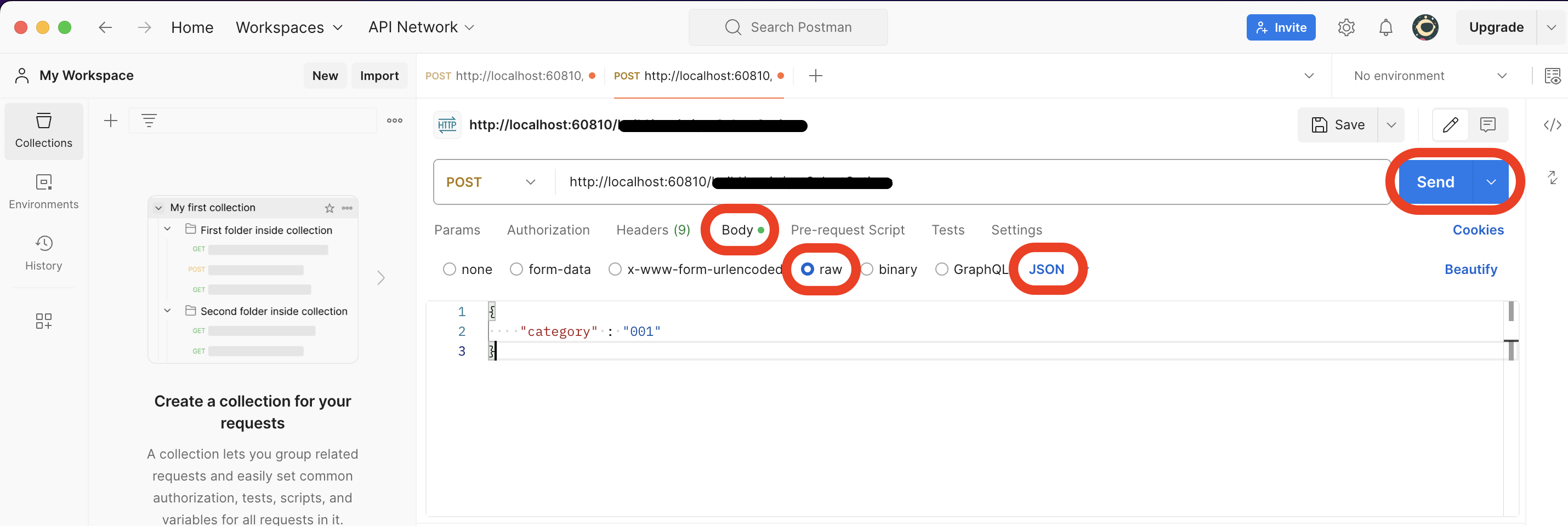Viewport: 1568px width, 526px height.
Task: Collapse First folder inside collection
Action: tap(167, 229)
